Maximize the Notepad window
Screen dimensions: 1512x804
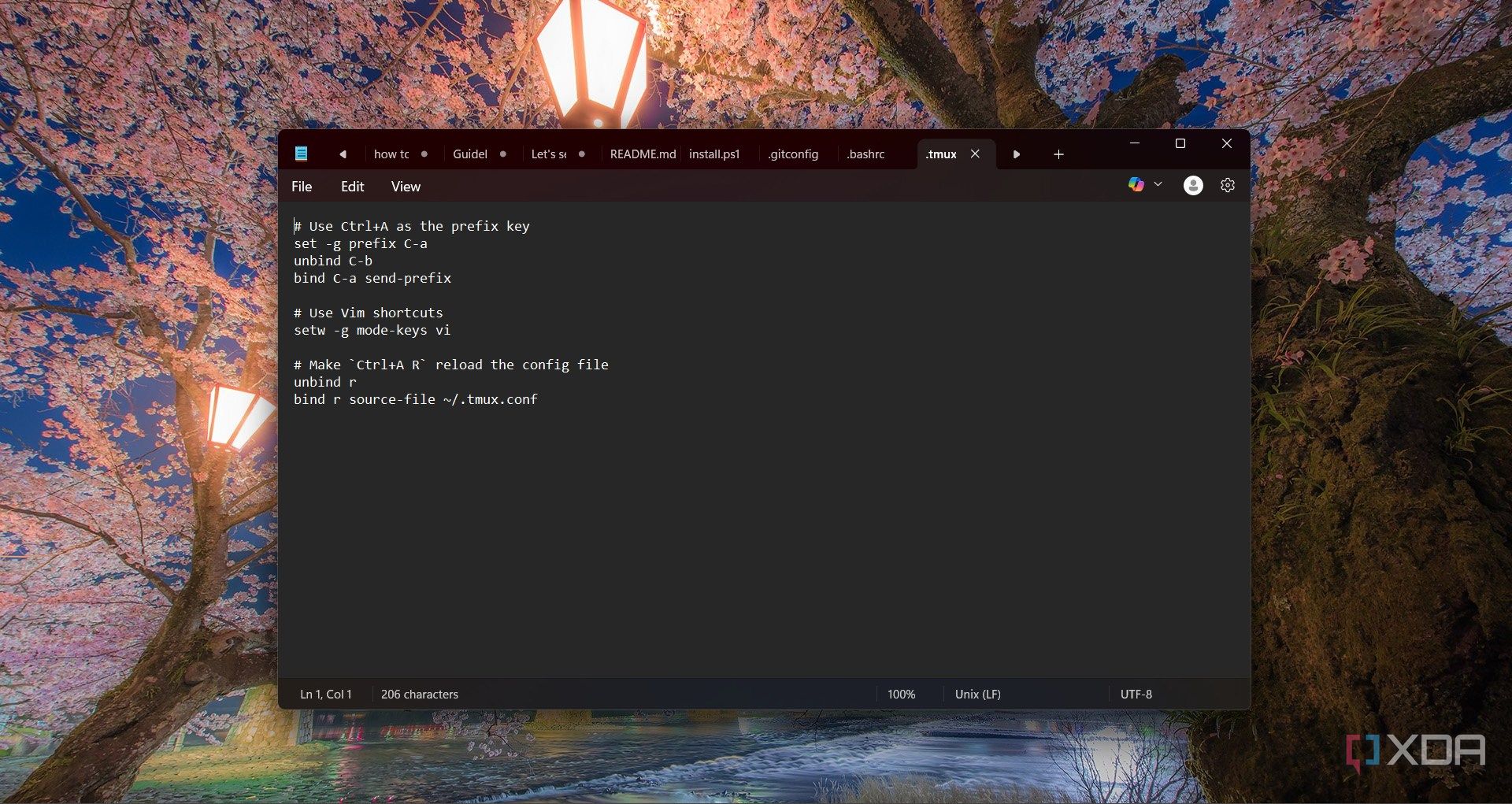pyautogui.click(x=1180, y=143)
